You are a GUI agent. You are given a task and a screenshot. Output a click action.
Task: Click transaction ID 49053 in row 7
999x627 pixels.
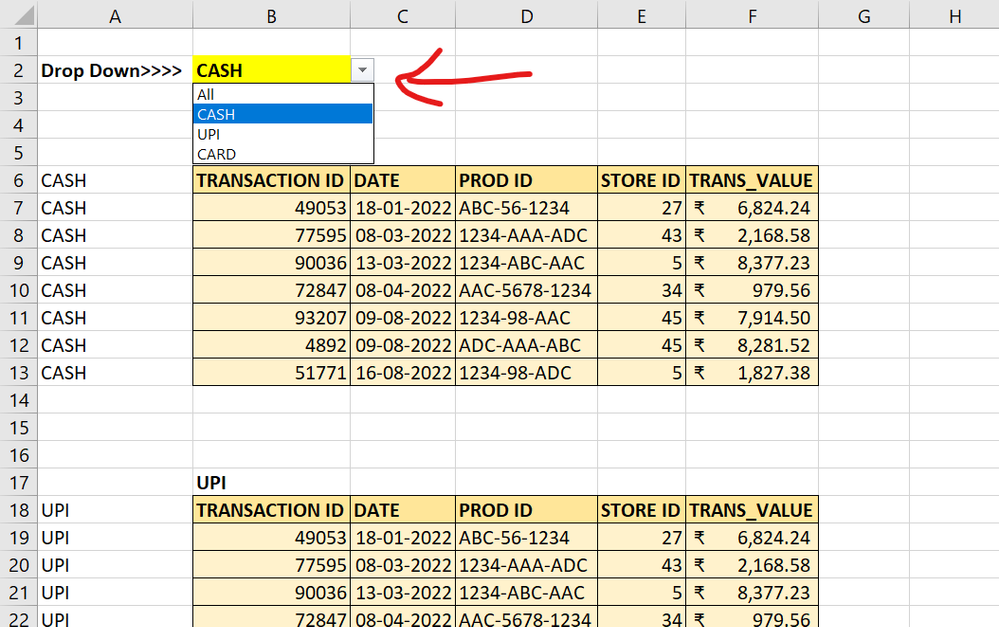[x=271, y=208]
